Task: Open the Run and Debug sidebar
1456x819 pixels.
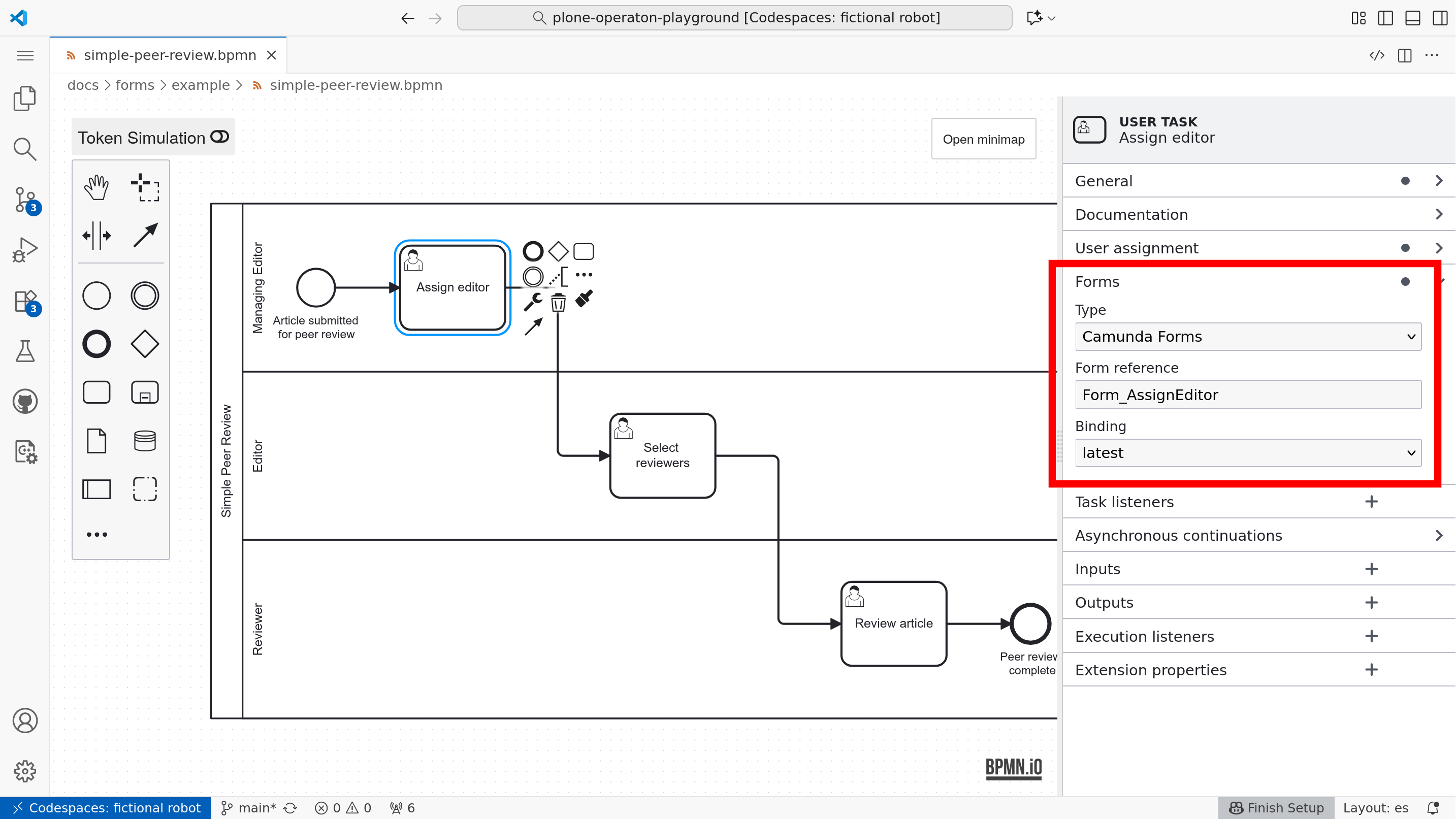Action: click(x=25, y=249)
